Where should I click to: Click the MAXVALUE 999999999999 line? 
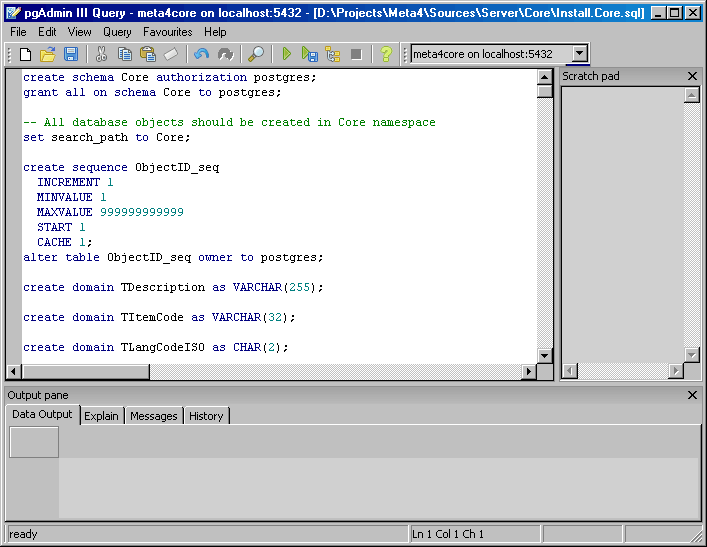[110, 212]
